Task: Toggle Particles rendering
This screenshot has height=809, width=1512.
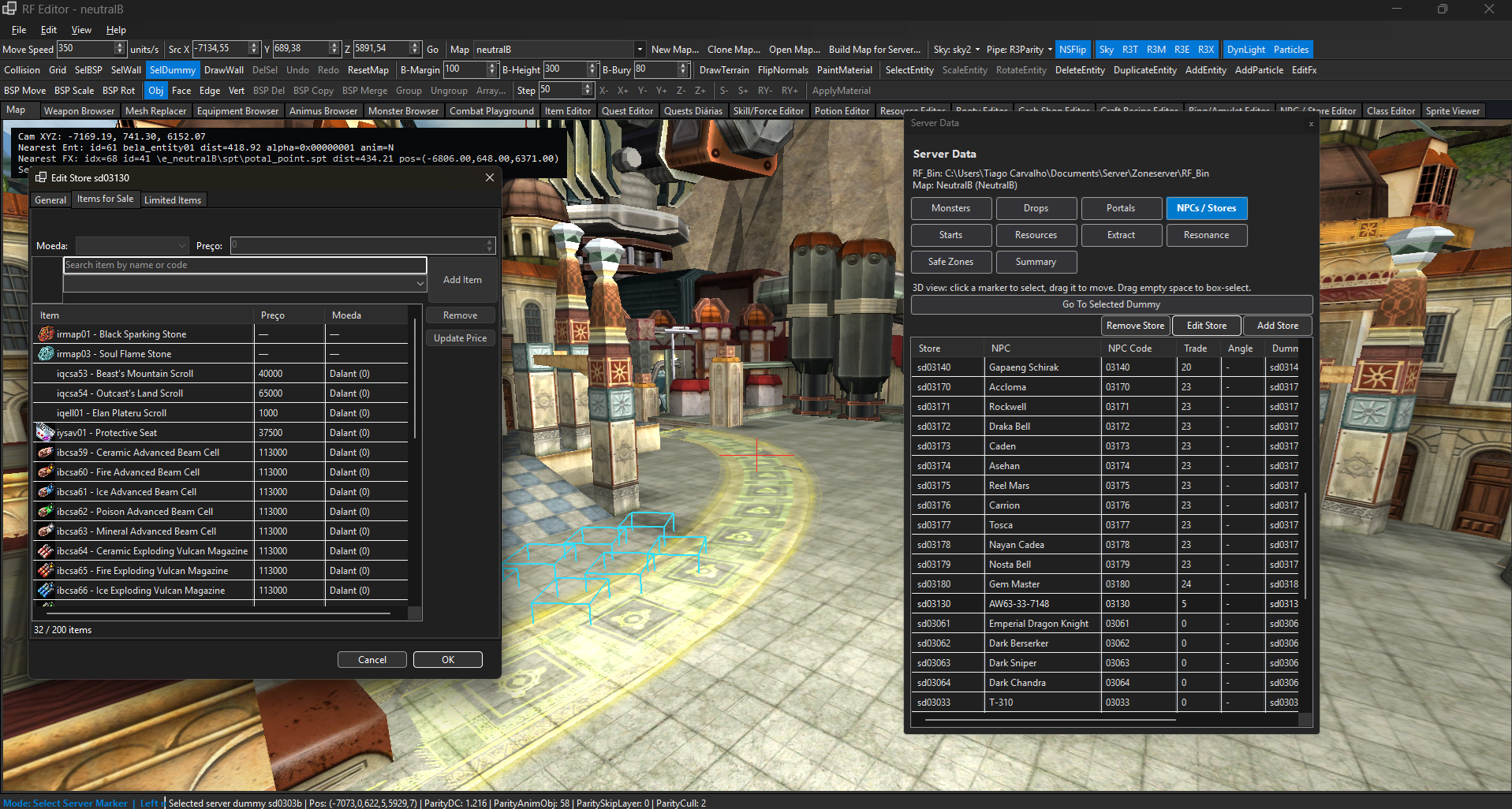Action: coord(1291,50)
